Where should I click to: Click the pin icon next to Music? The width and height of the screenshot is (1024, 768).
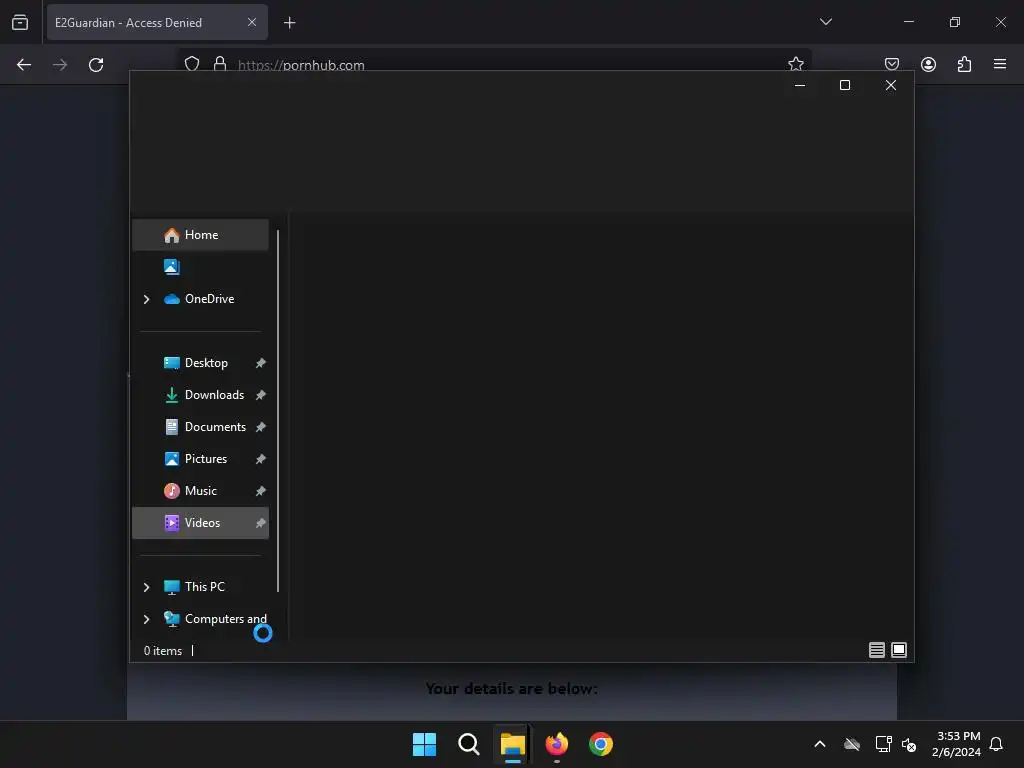coord(261,491)
